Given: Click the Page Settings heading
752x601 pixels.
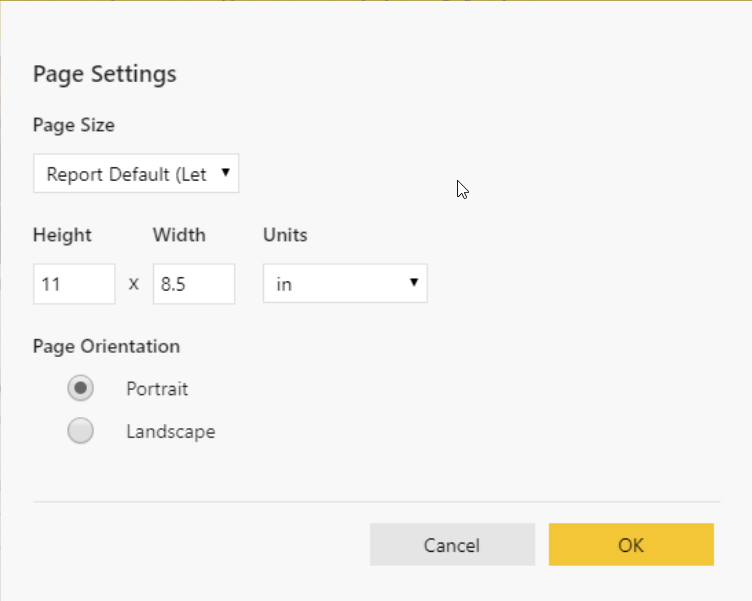Looking at the screenshot, I should coord(105,75).
